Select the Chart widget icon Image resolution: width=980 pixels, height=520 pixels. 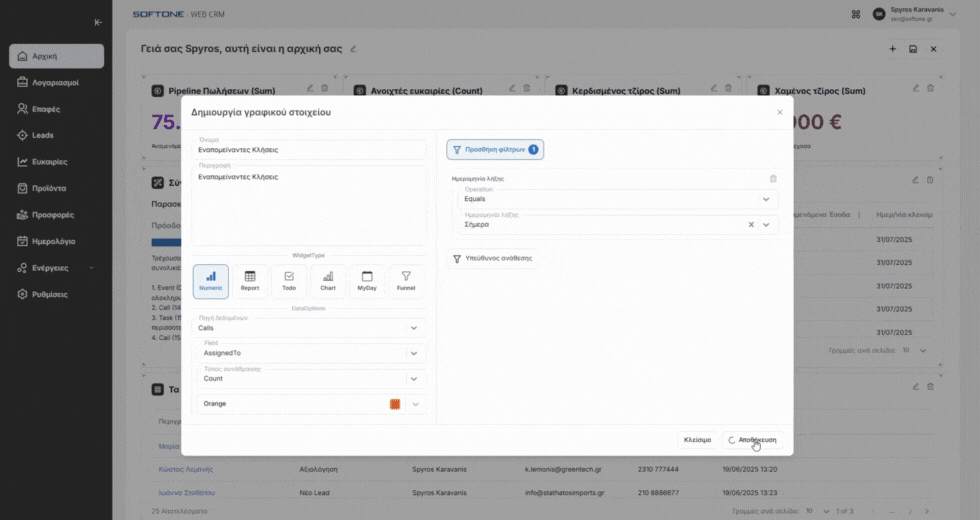pos(328,281)
